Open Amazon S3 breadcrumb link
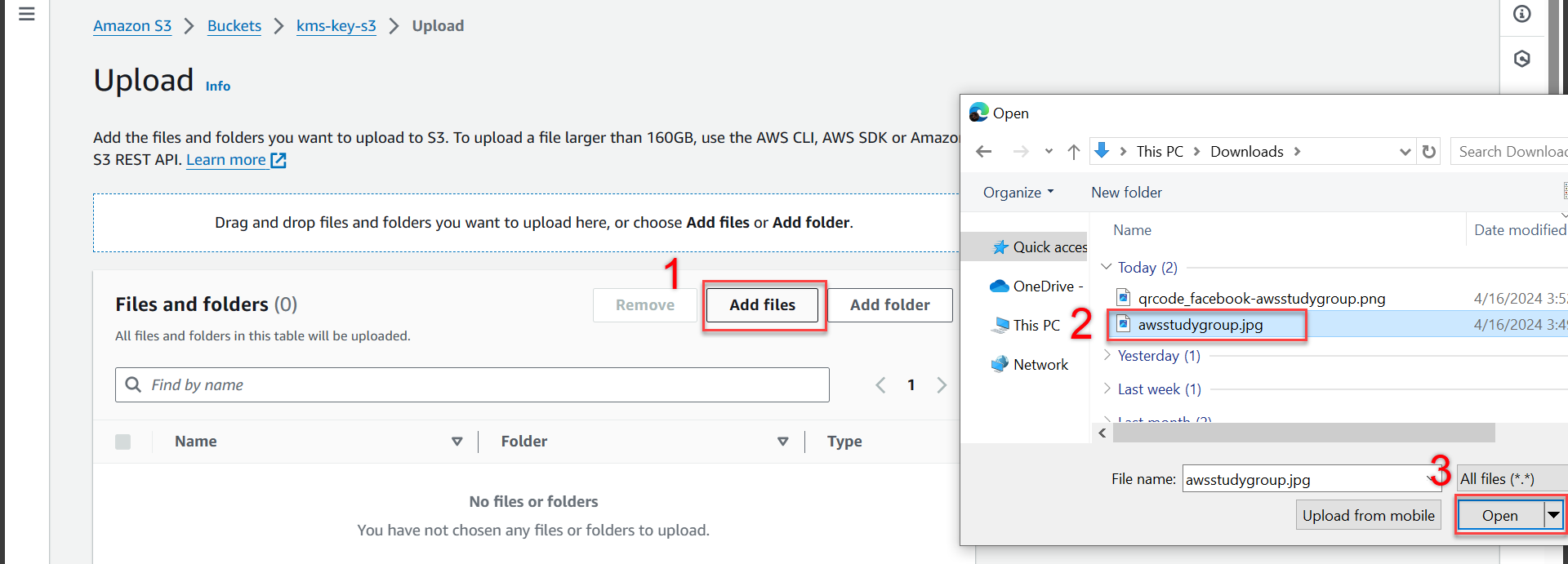The width and height of the screenshot is (1568, 564). [132, 26]
